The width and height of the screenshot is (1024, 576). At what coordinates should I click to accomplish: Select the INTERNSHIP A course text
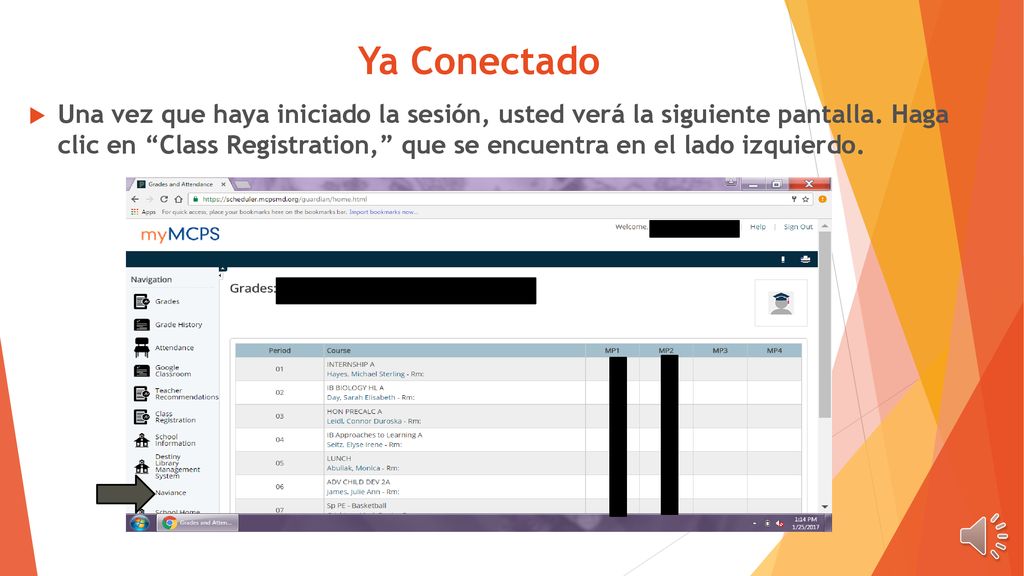point(351,364)
